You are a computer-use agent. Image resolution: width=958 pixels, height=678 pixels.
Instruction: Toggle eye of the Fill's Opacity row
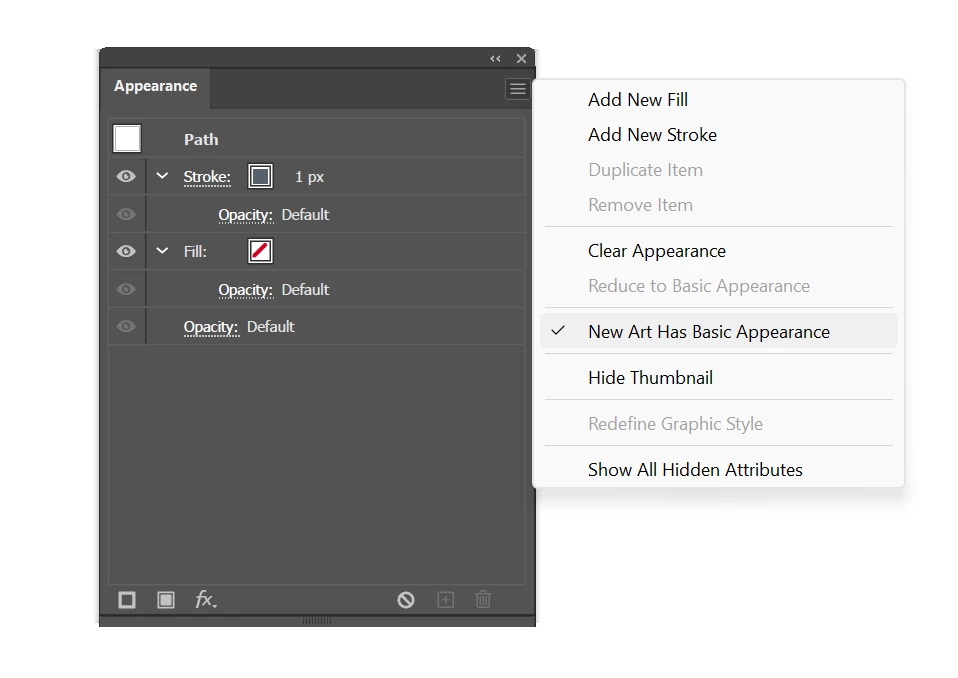pos(126,289)
